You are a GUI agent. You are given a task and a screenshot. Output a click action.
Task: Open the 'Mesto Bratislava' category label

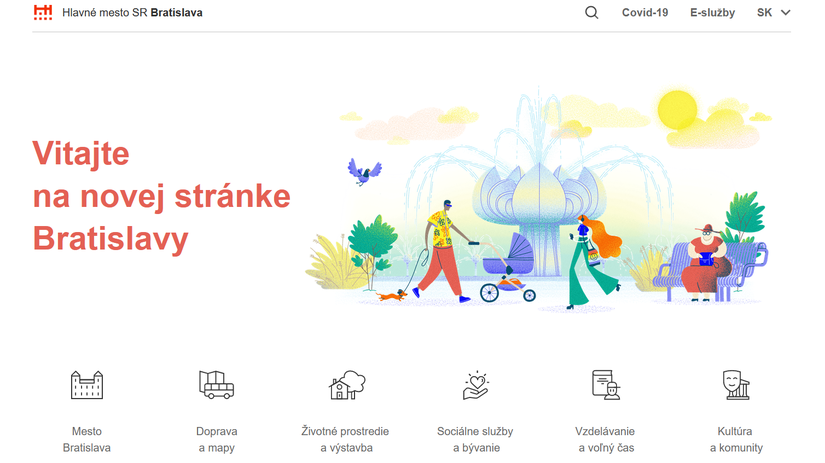click(x=87, y=439)
